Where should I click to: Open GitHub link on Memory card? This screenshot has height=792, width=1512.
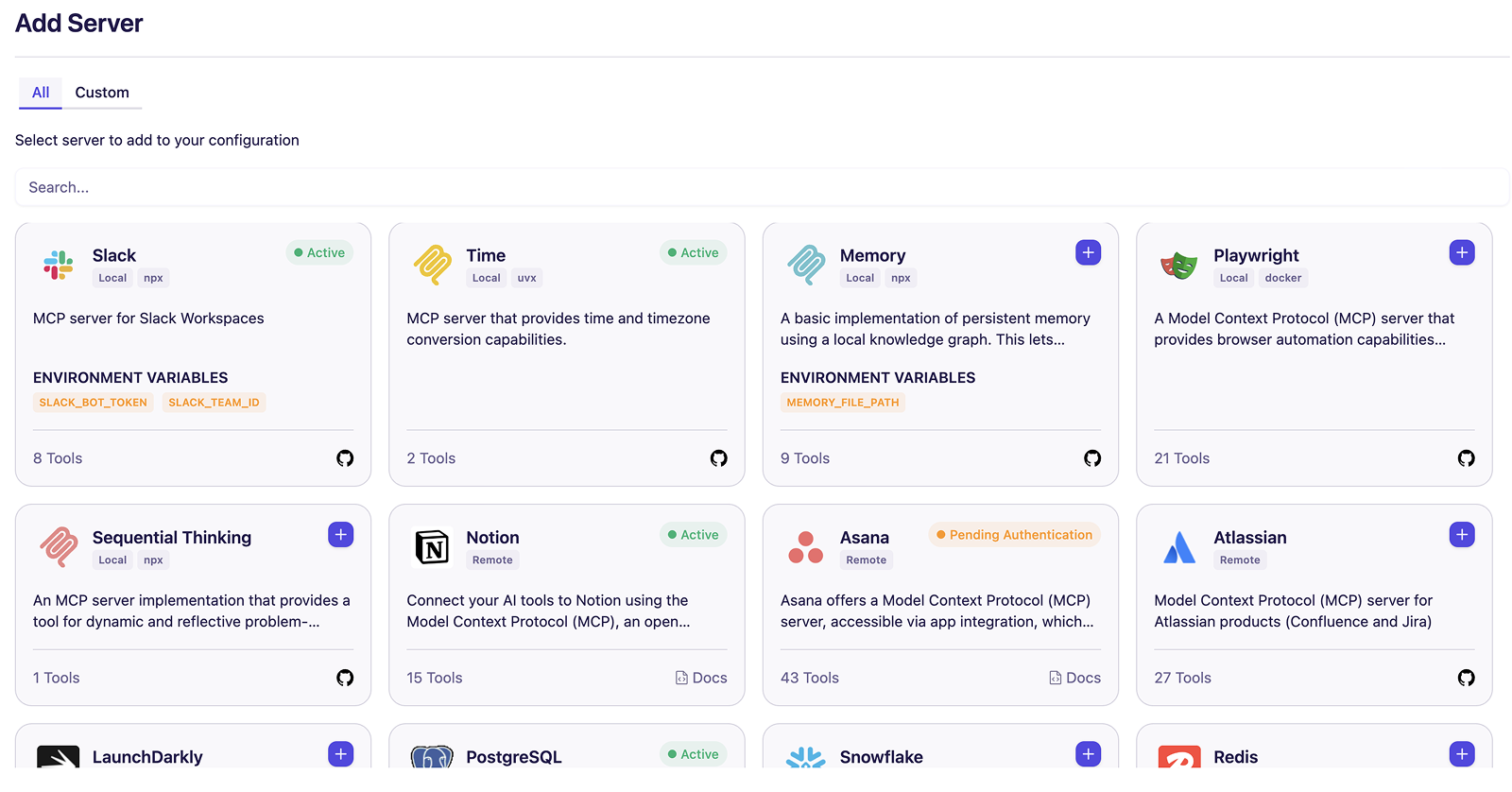click(1092, 458)
